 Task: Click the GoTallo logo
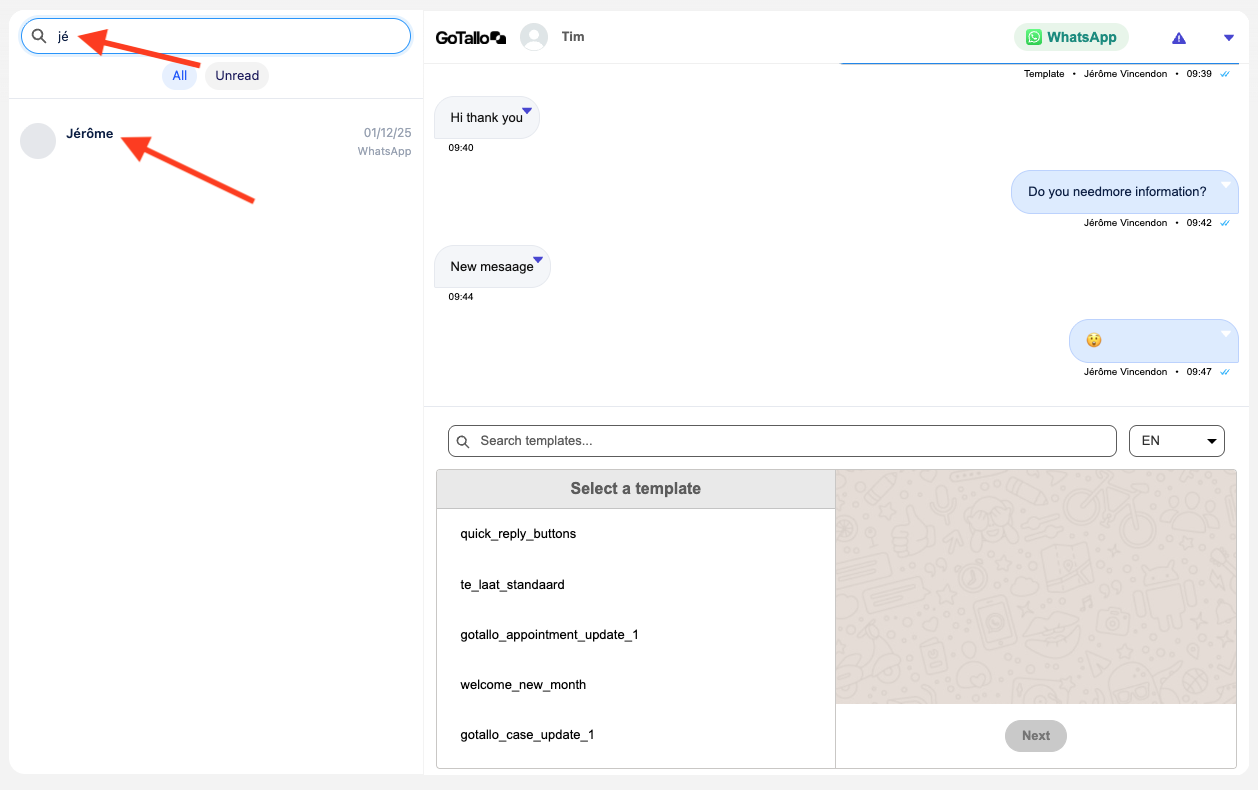click(471, 38)
